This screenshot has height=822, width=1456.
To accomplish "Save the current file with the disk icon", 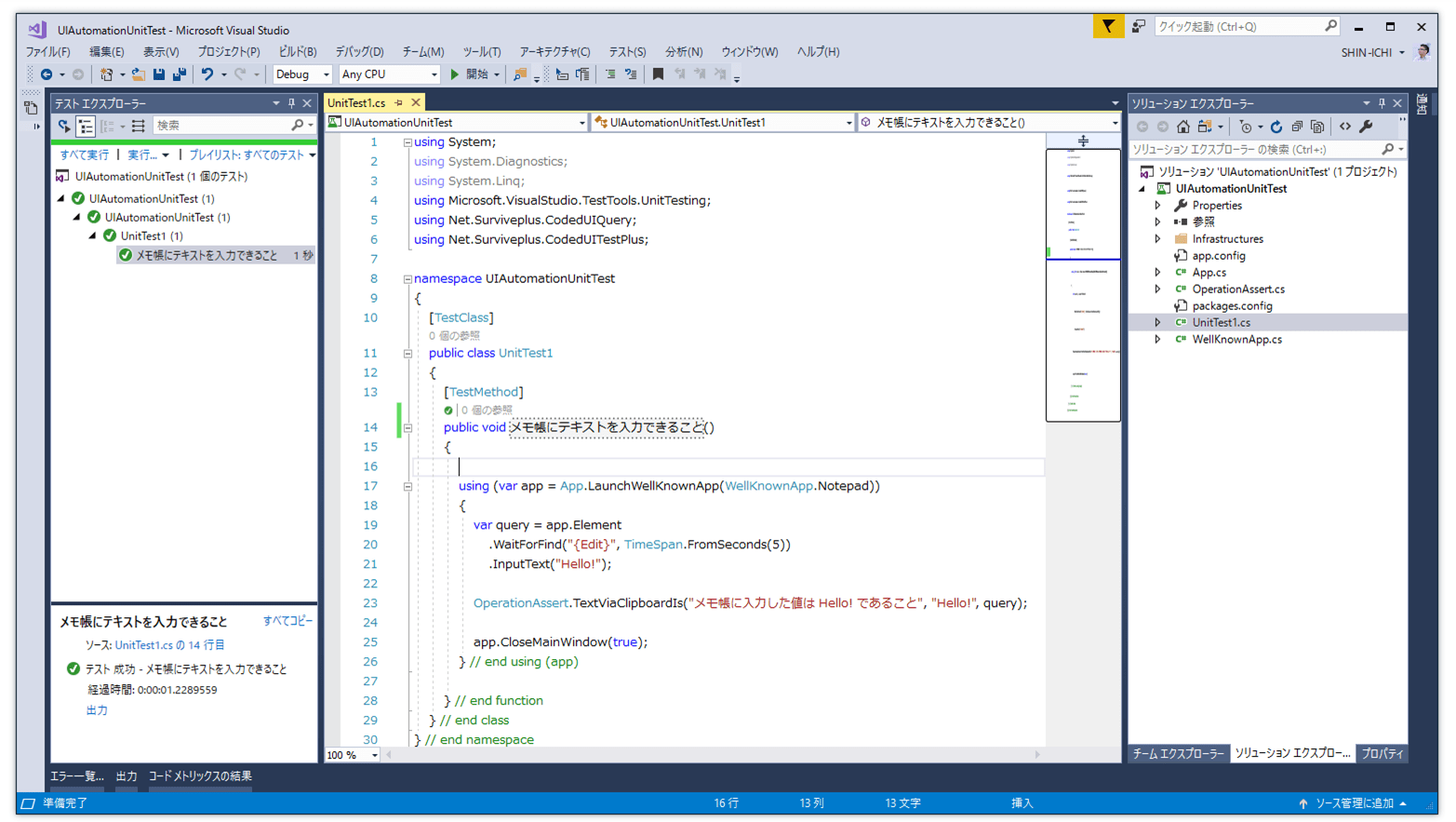I will tap(159, 74).
